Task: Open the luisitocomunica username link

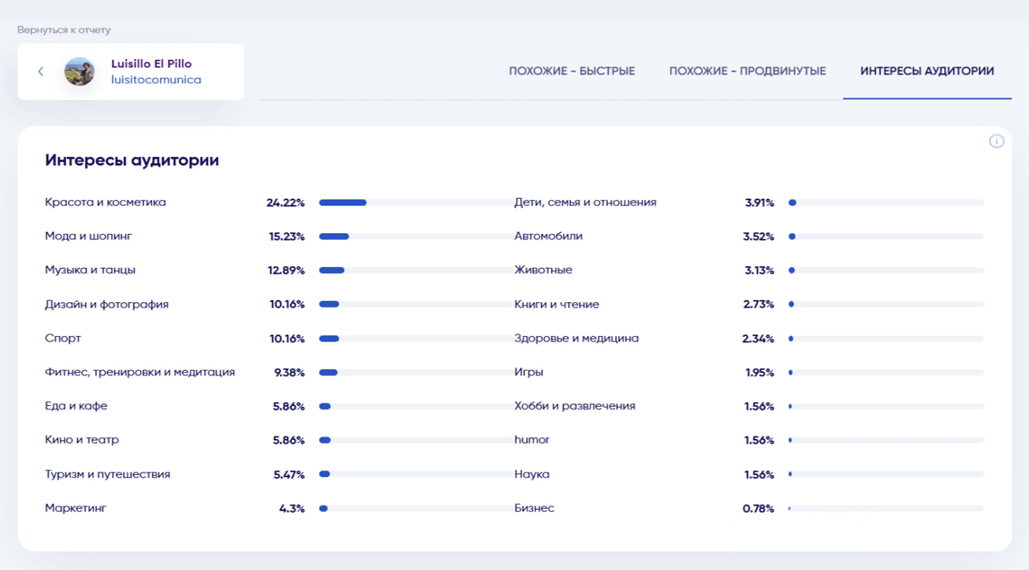Action: pos(156,80)
